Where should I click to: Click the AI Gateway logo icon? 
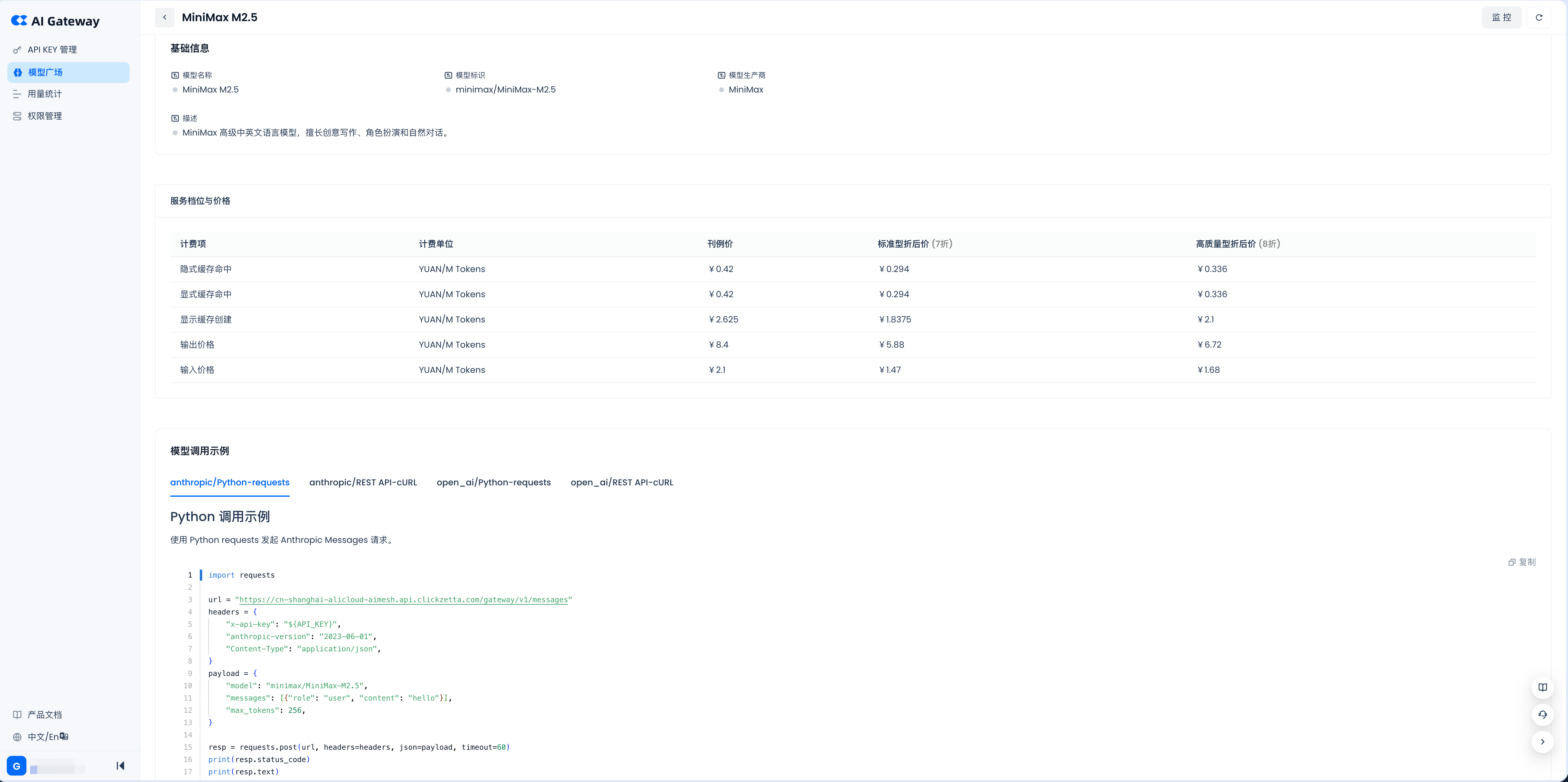tap(19, 21)
